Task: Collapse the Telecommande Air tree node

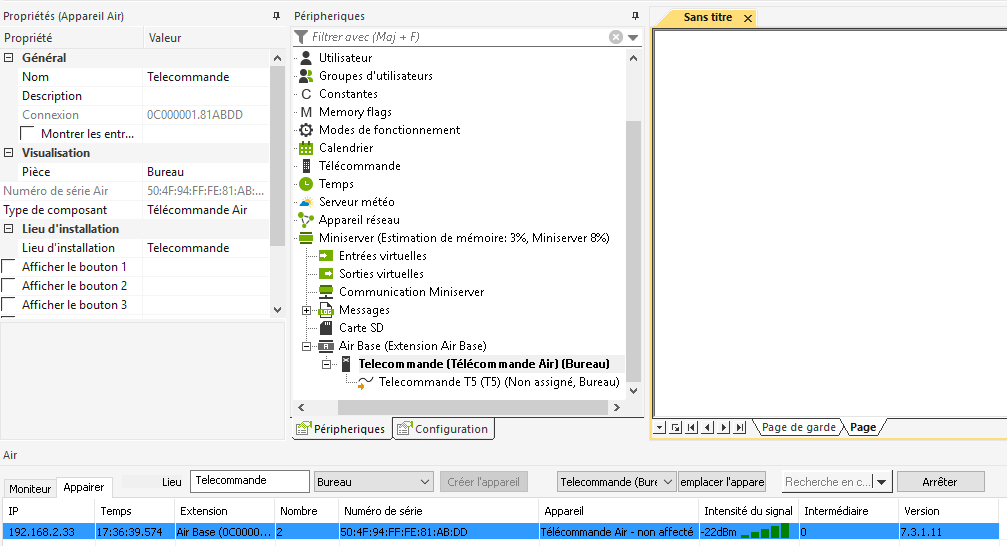Action: tap(327, 364)
